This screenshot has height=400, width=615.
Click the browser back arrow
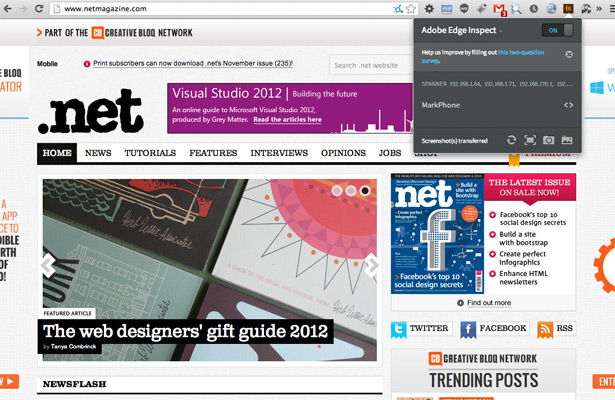coord(7,8)
